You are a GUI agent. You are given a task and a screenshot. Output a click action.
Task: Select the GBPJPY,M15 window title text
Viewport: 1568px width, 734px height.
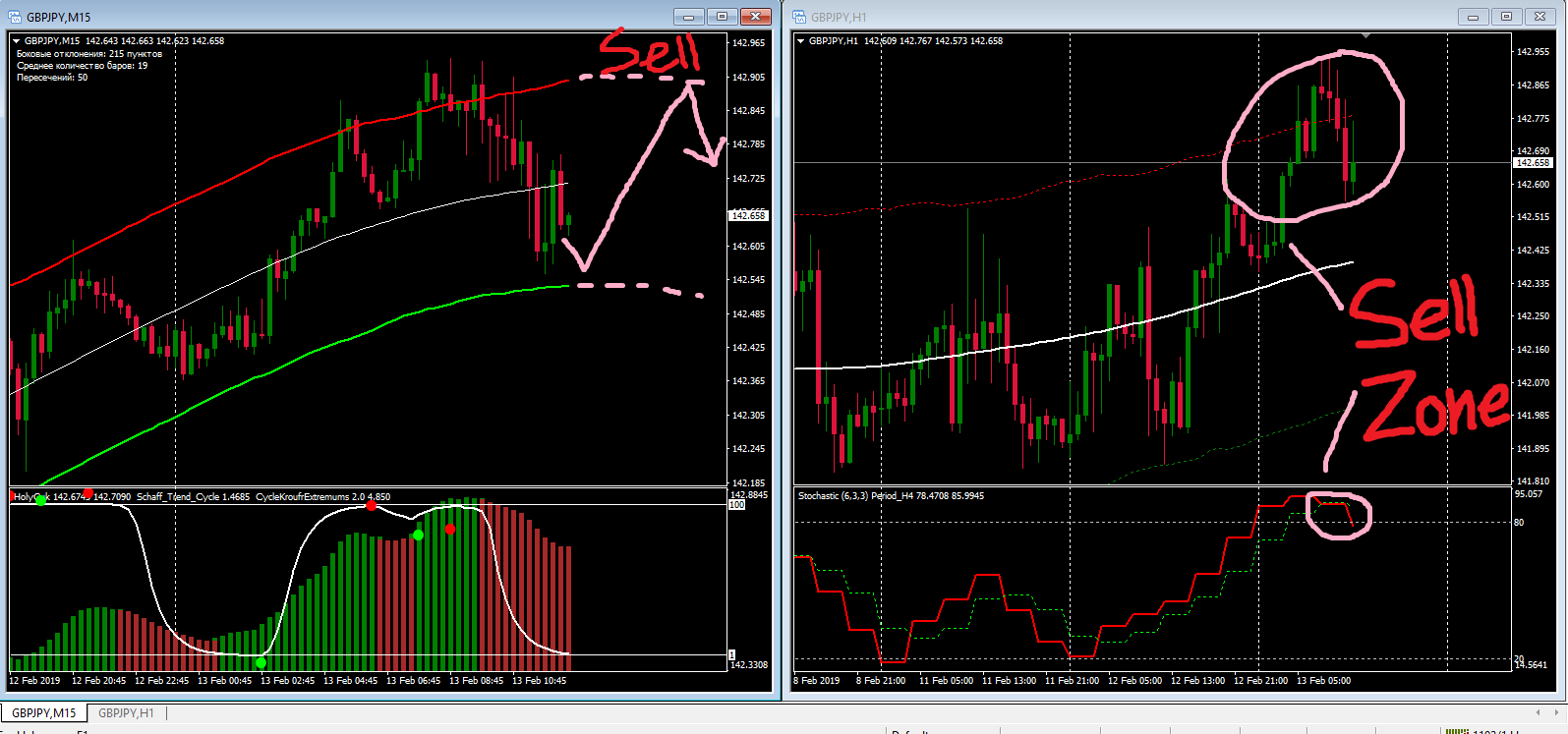[58, 17]
